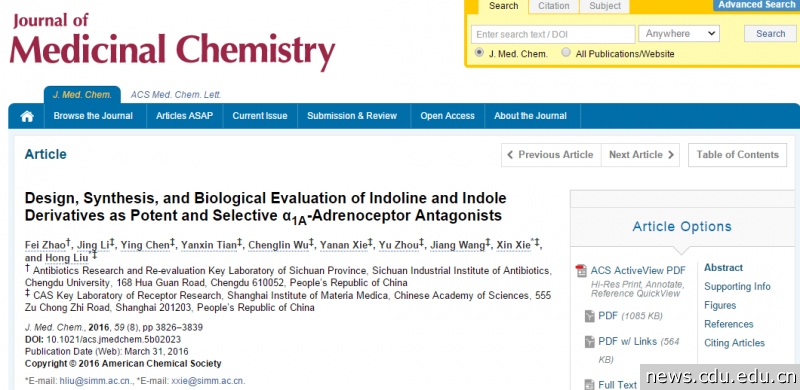Go to Previous Article with left chevron
The image size is (800, 390).
(x=551, y=155)
